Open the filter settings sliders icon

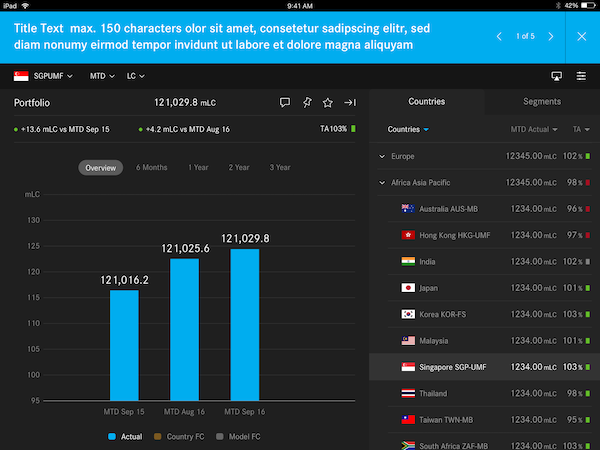(x=581, y=76)
